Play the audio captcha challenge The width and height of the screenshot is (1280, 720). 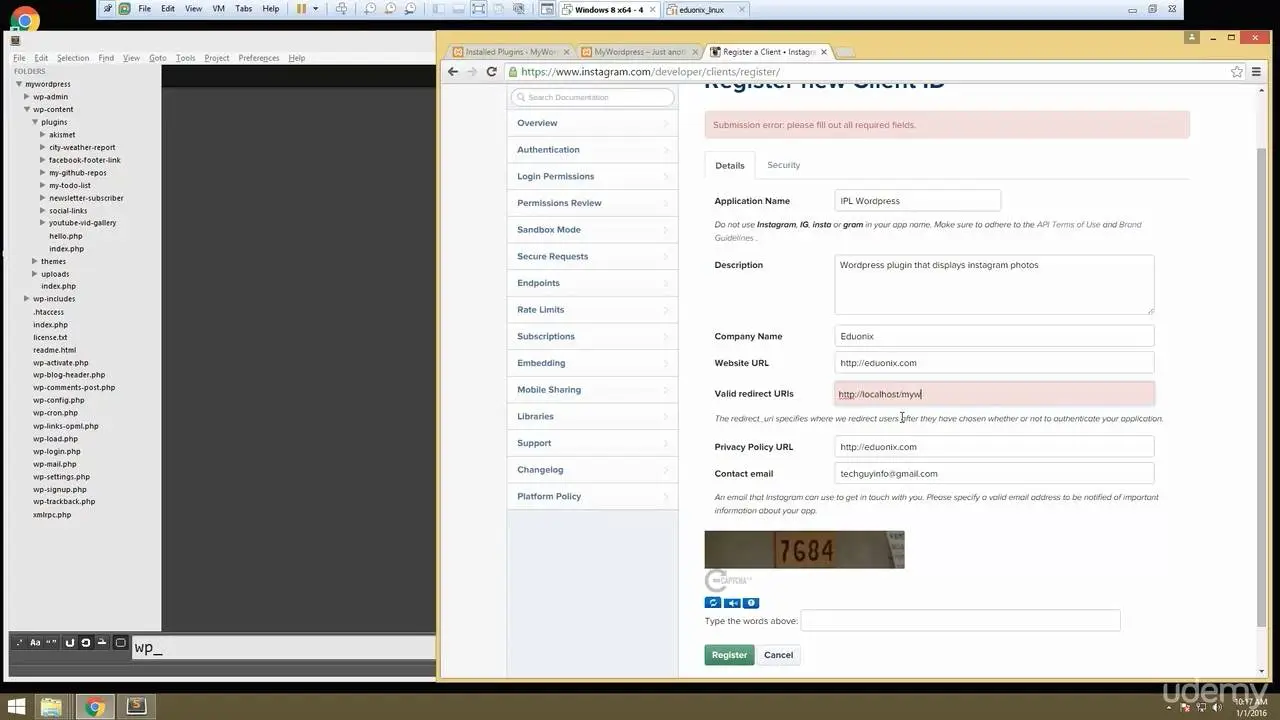(732, 603)
